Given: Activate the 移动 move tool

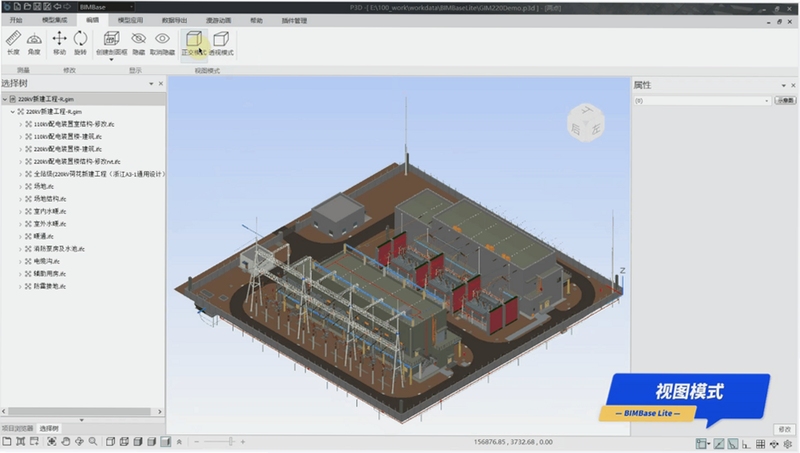Looking at the screenshot, I should [60, 43].
